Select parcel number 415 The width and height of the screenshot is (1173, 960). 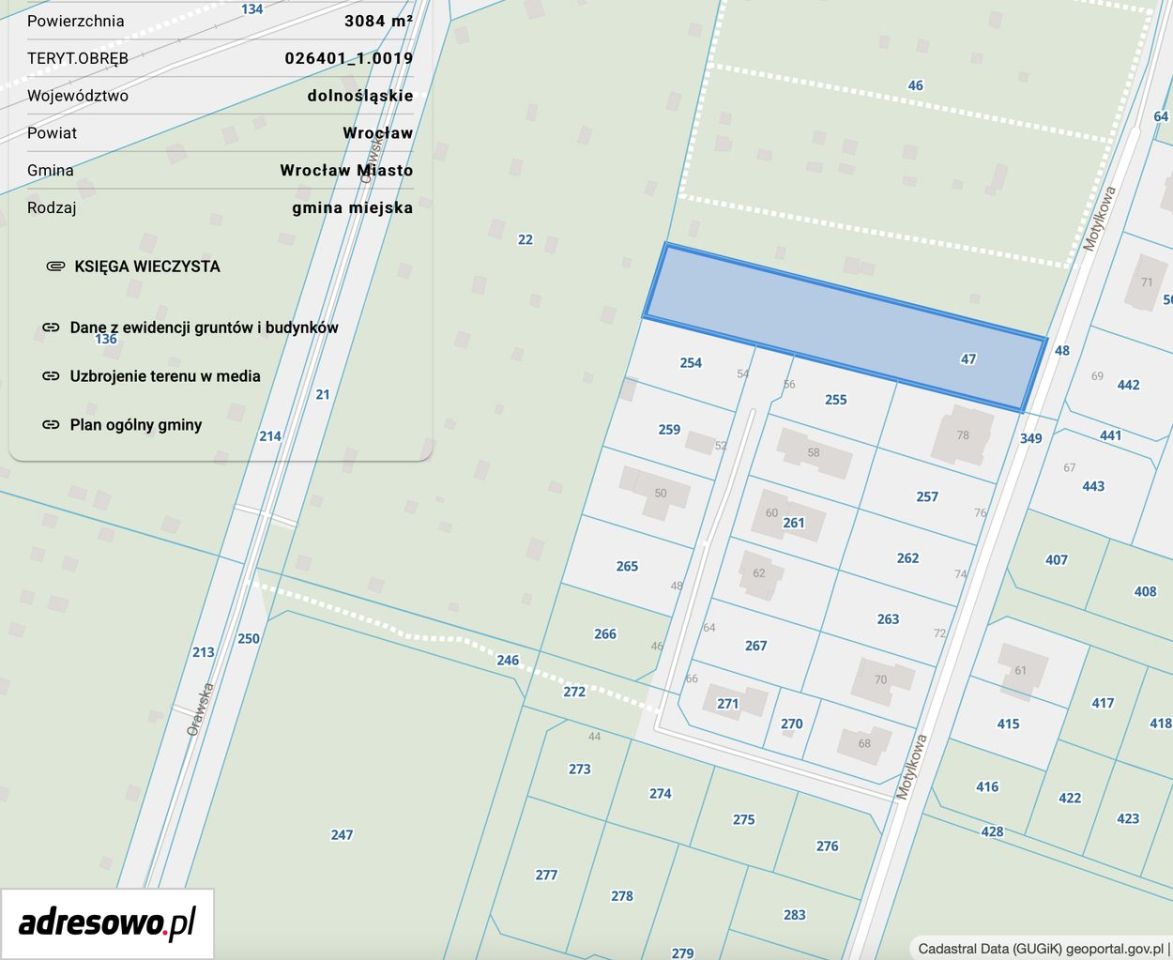coord(1008,724)
